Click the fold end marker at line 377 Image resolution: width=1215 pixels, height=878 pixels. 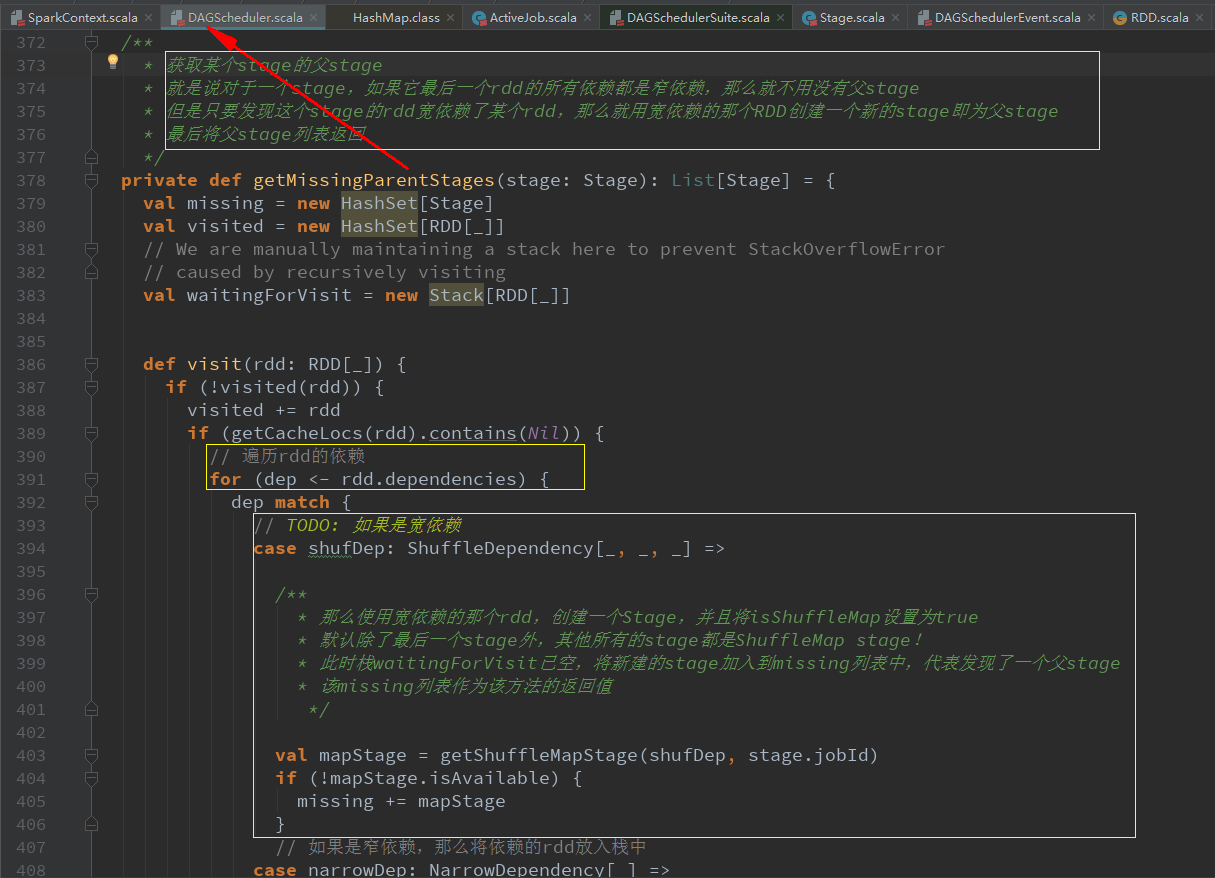click(x=91, y=157)
